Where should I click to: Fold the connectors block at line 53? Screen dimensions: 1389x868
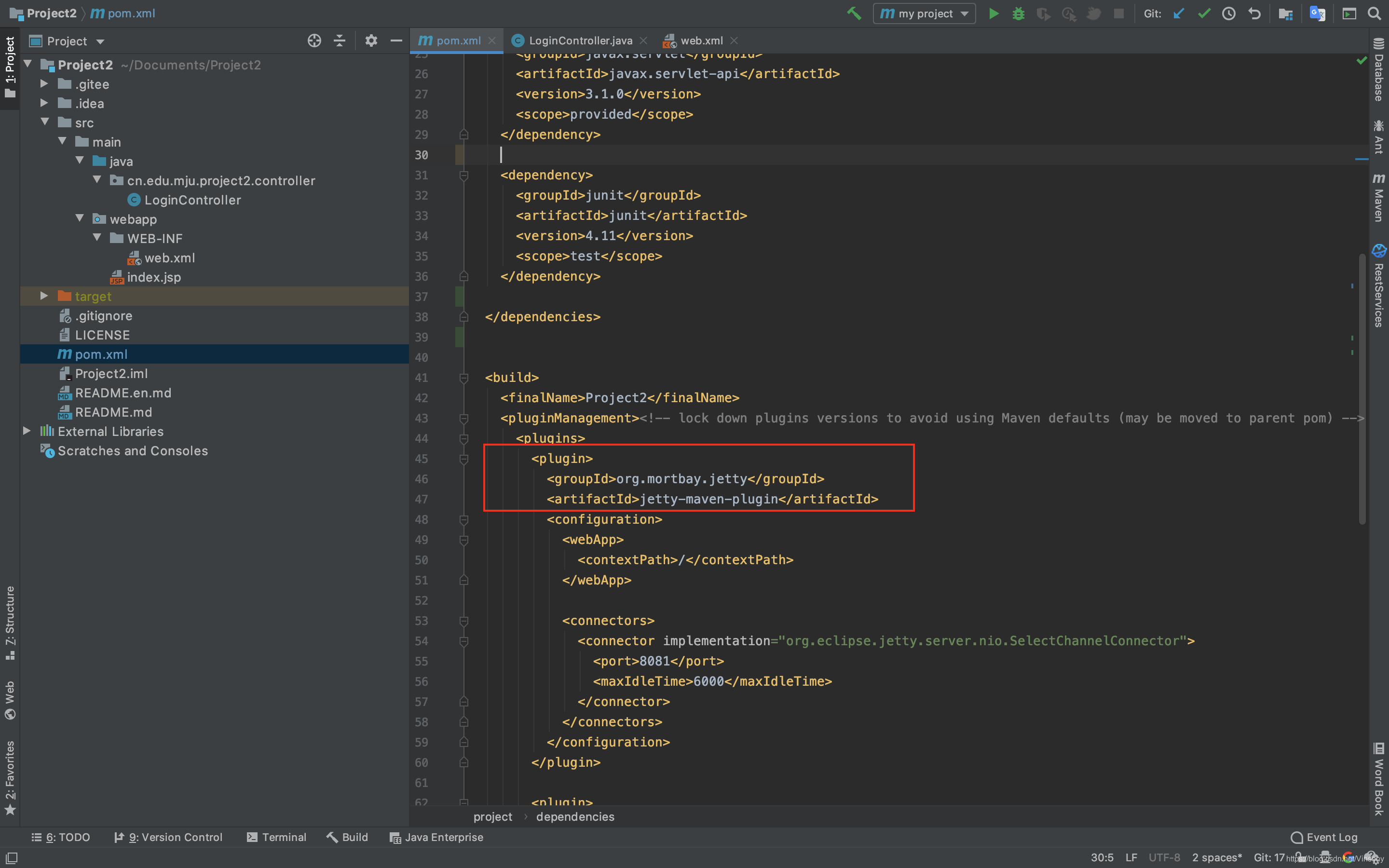(464, 621)
